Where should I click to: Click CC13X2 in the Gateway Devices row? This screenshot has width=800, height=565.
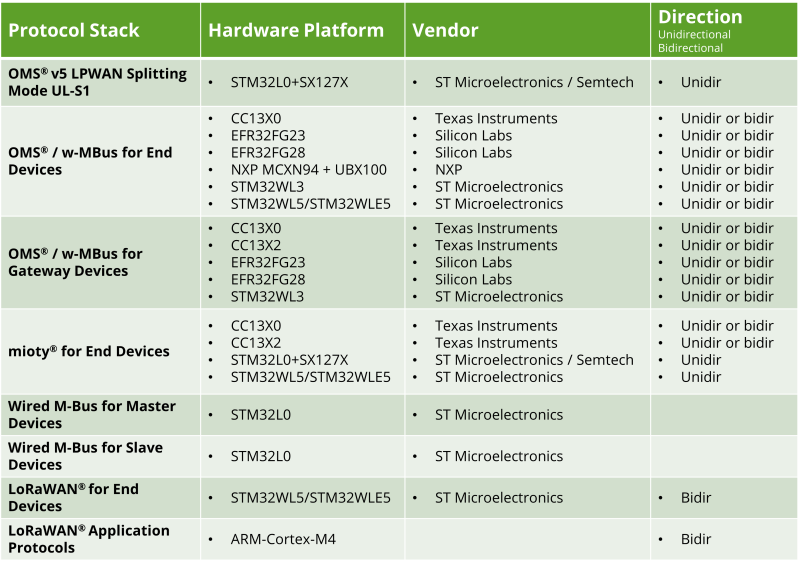pyautogui.click(x=256, y=245)
